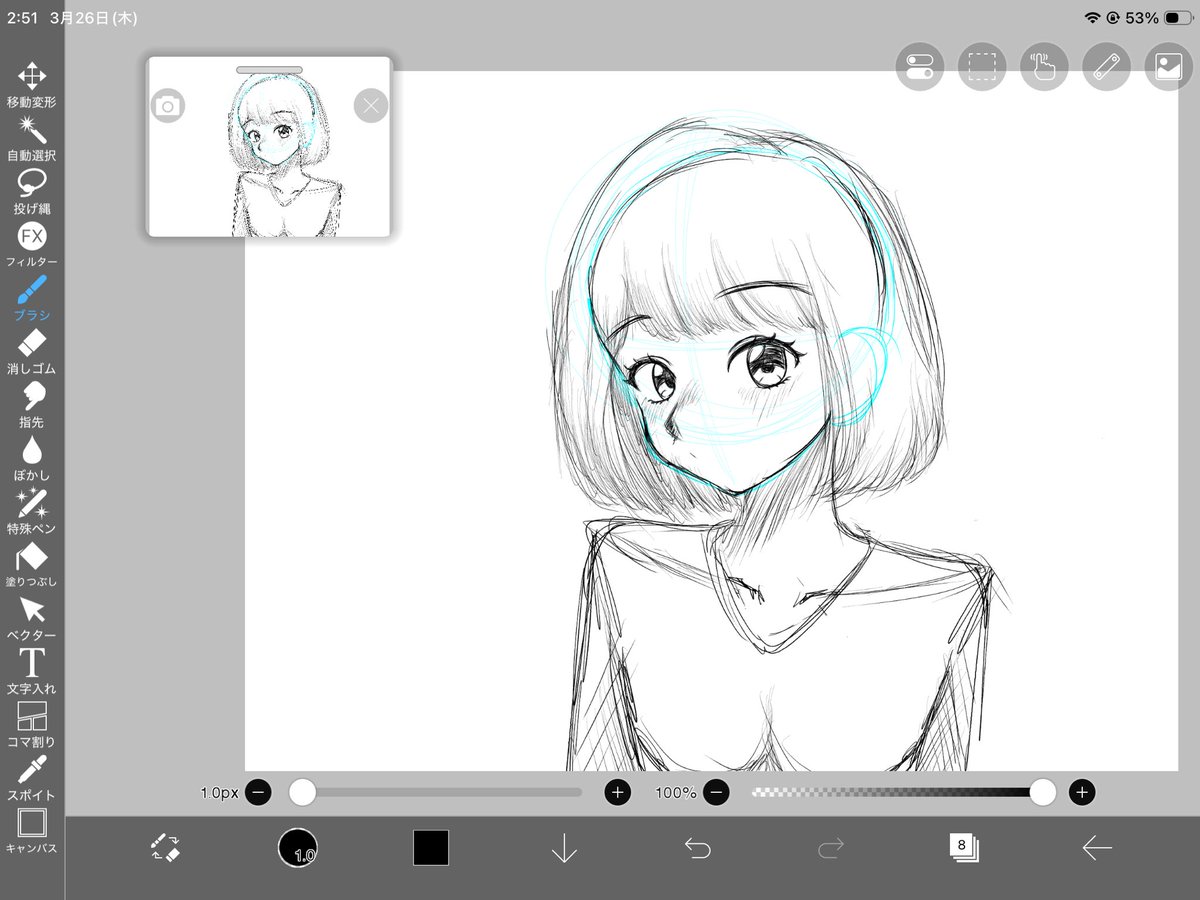
Task: Open brush settings circle showing 1.0
Action: click(297, 848)
